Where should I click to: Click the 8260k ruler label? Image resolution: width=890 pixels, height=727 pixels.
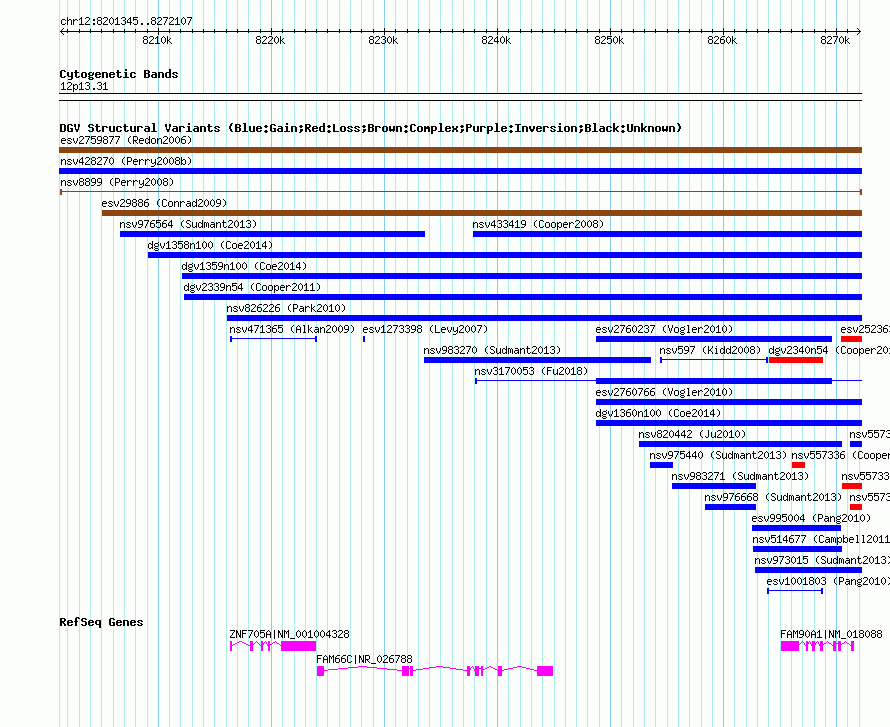click(x=722, y=40)
